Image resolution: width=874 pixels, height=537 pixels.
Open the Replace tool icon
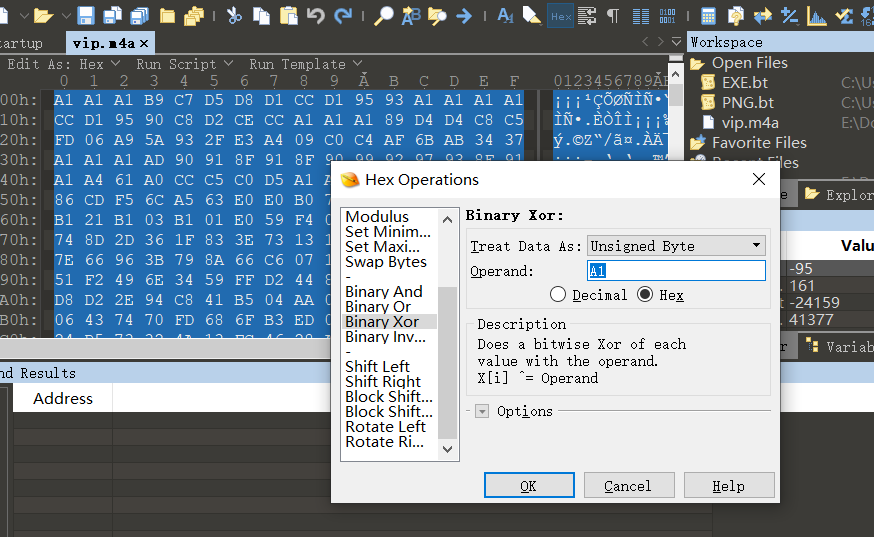411,16
